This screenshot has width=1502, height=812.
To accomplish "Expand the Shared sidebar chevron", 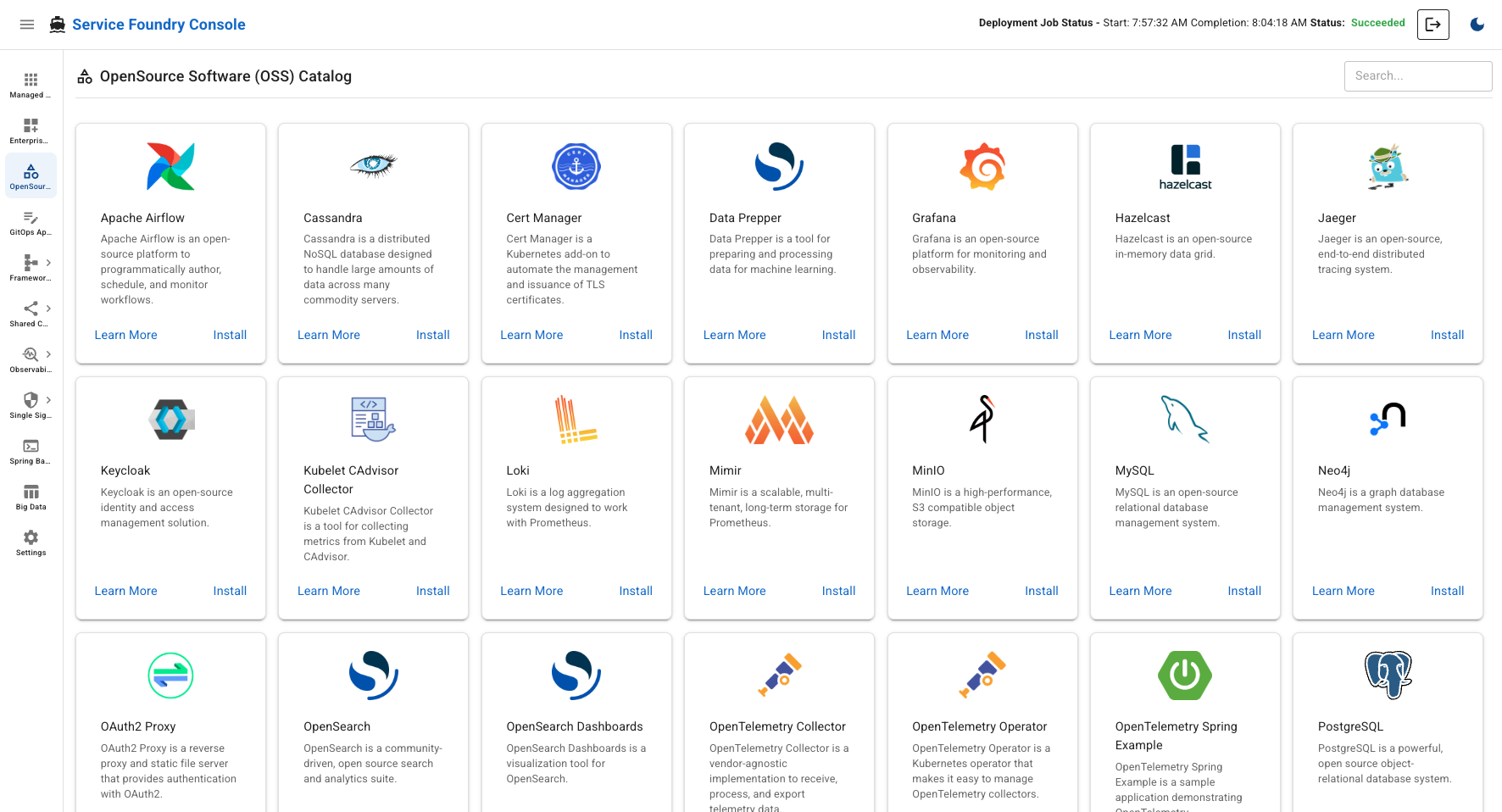I will pos(48,309).
